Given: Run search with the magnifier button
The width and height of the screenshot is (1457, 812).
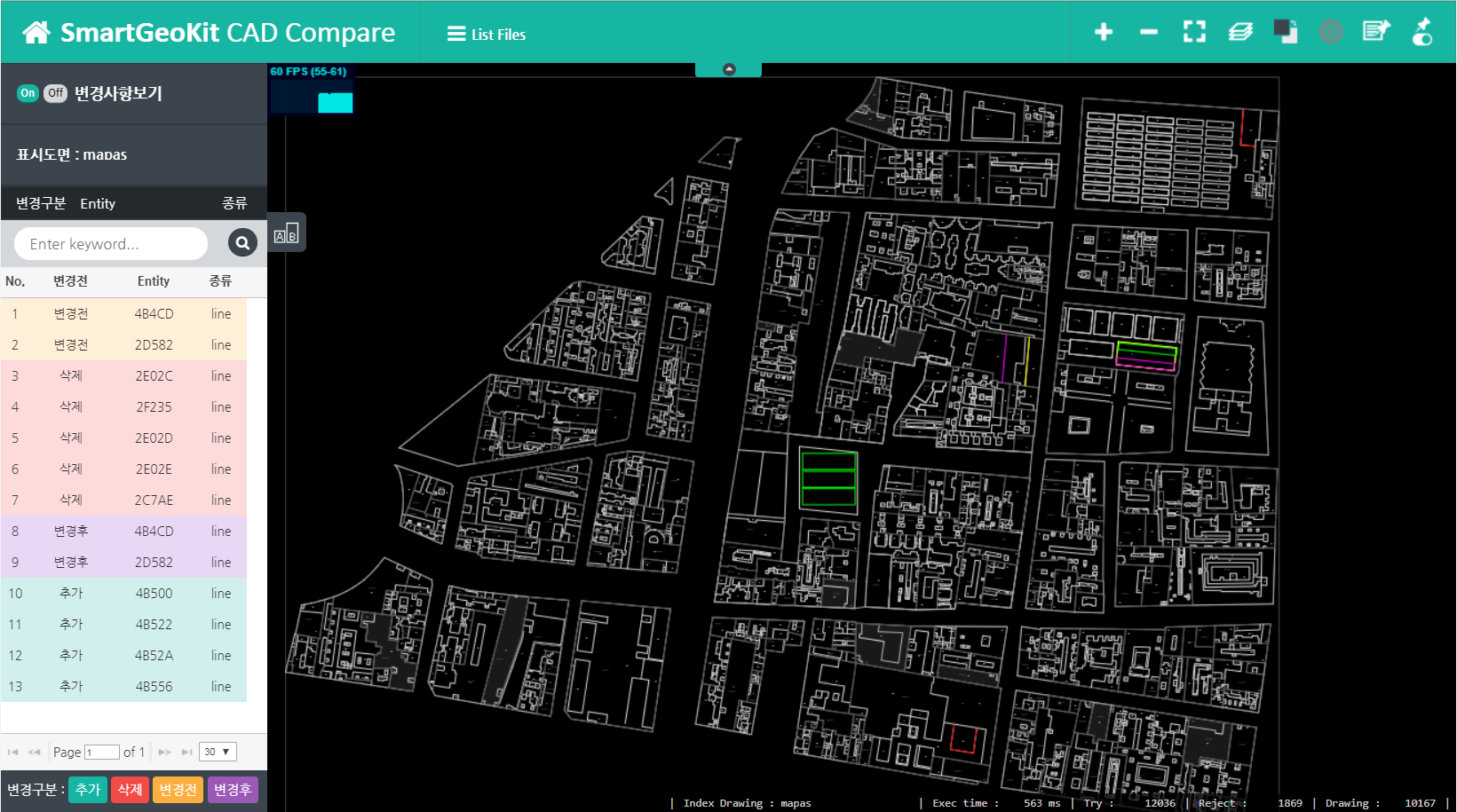Looking at the screenshot, I should point(242,243).
